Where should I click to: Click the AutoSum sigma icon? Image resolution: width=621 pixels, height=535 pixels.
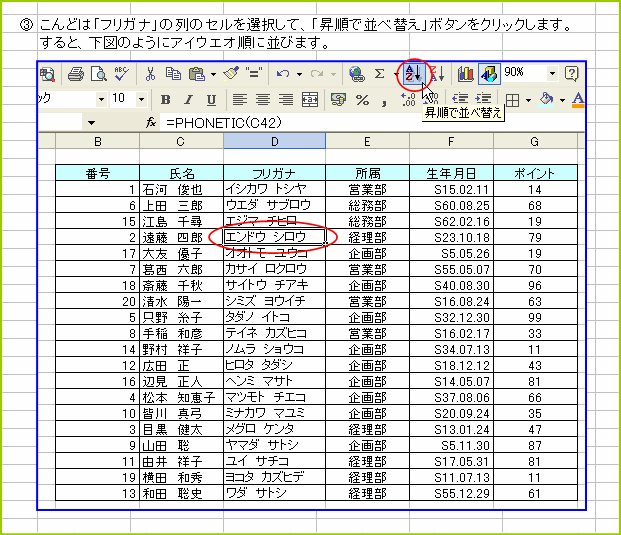click(379, 74)
